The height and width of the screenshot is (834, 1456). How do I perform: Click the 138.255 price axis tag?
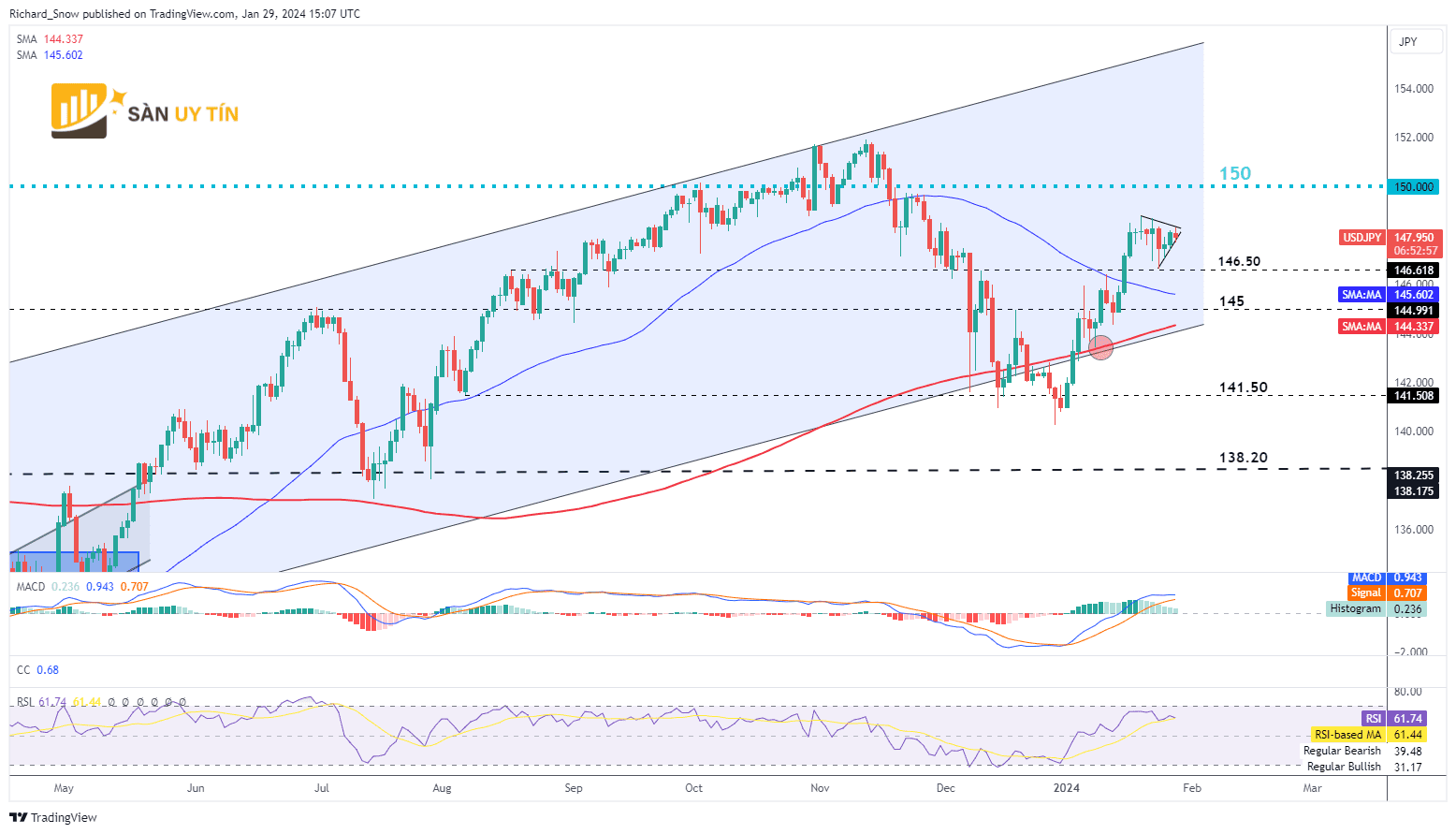coord(1414,476)
